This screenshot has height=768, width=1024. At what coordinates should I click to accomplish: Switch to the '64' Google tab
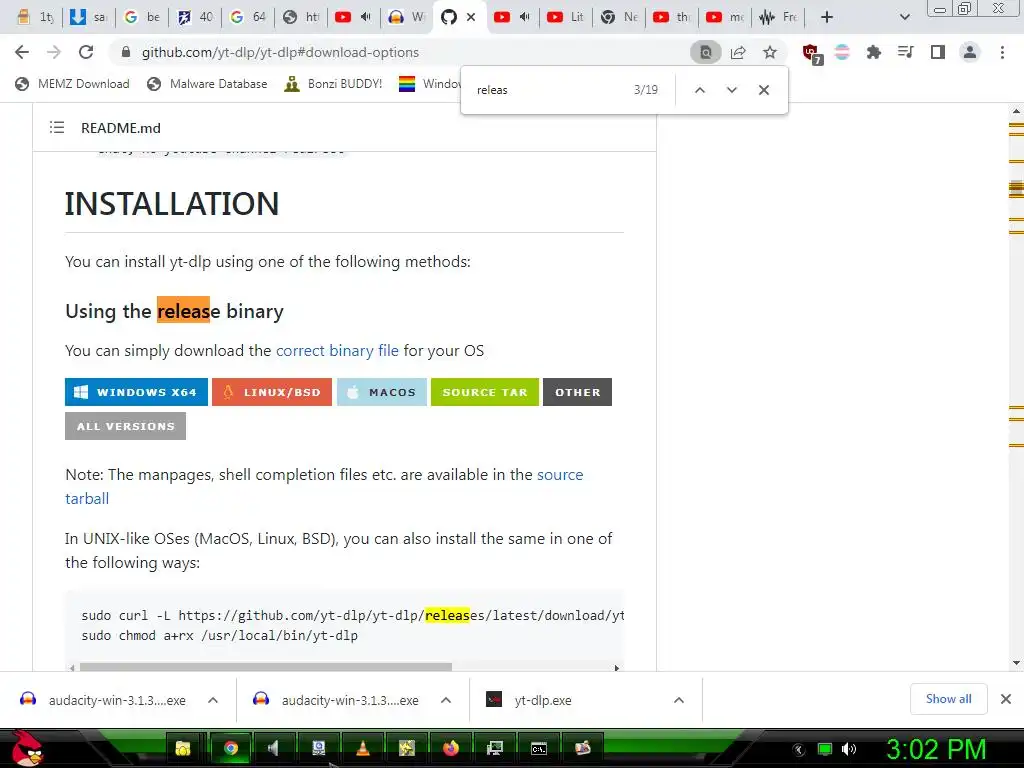point(248,17)
